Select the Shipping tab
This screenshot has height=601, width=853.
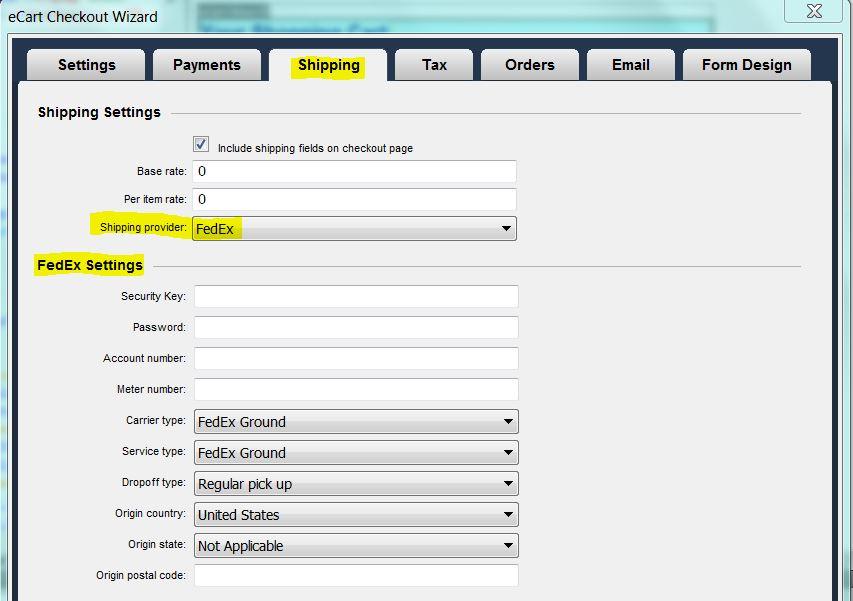pyautogui.click(x=328, y=65)
